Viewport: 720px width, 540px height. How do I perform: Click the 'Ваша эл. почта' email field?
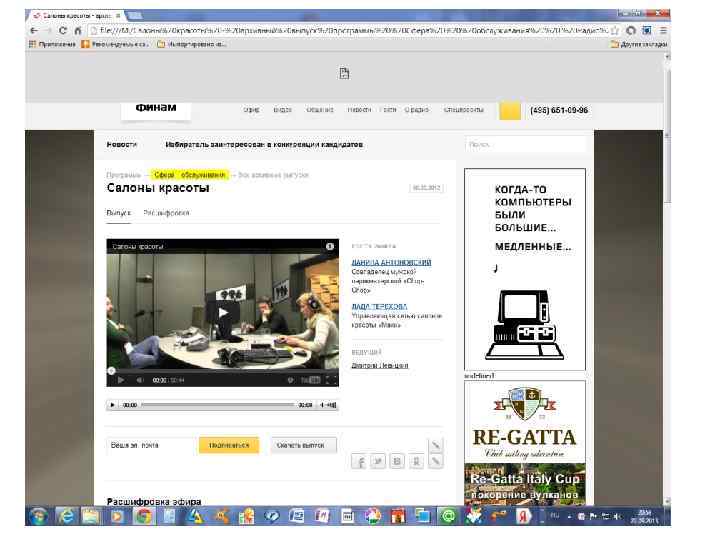tap(151, 445)
